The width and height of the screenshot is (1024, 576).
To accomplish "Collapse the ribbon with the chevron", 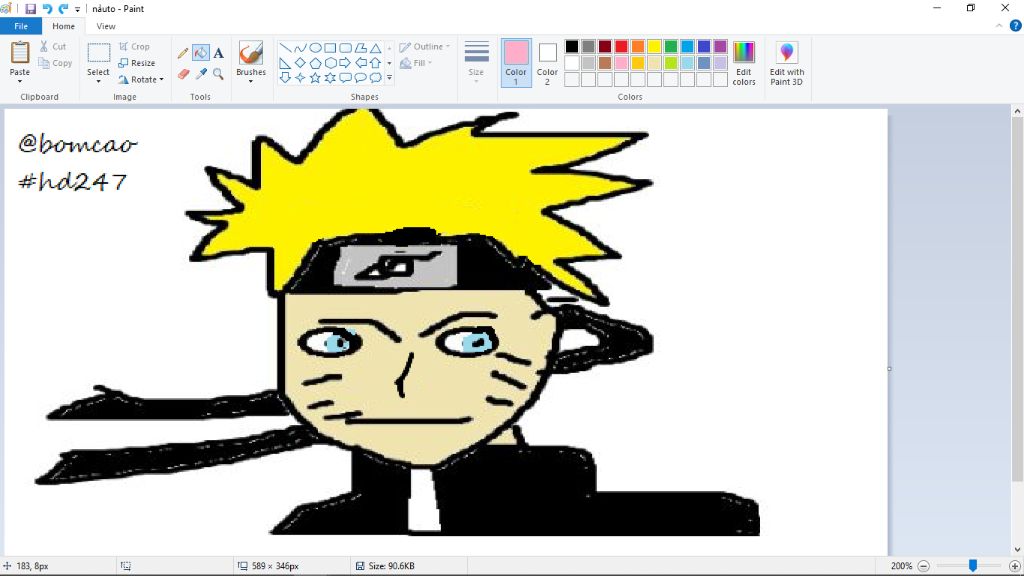I will click(x=999, y=26).
